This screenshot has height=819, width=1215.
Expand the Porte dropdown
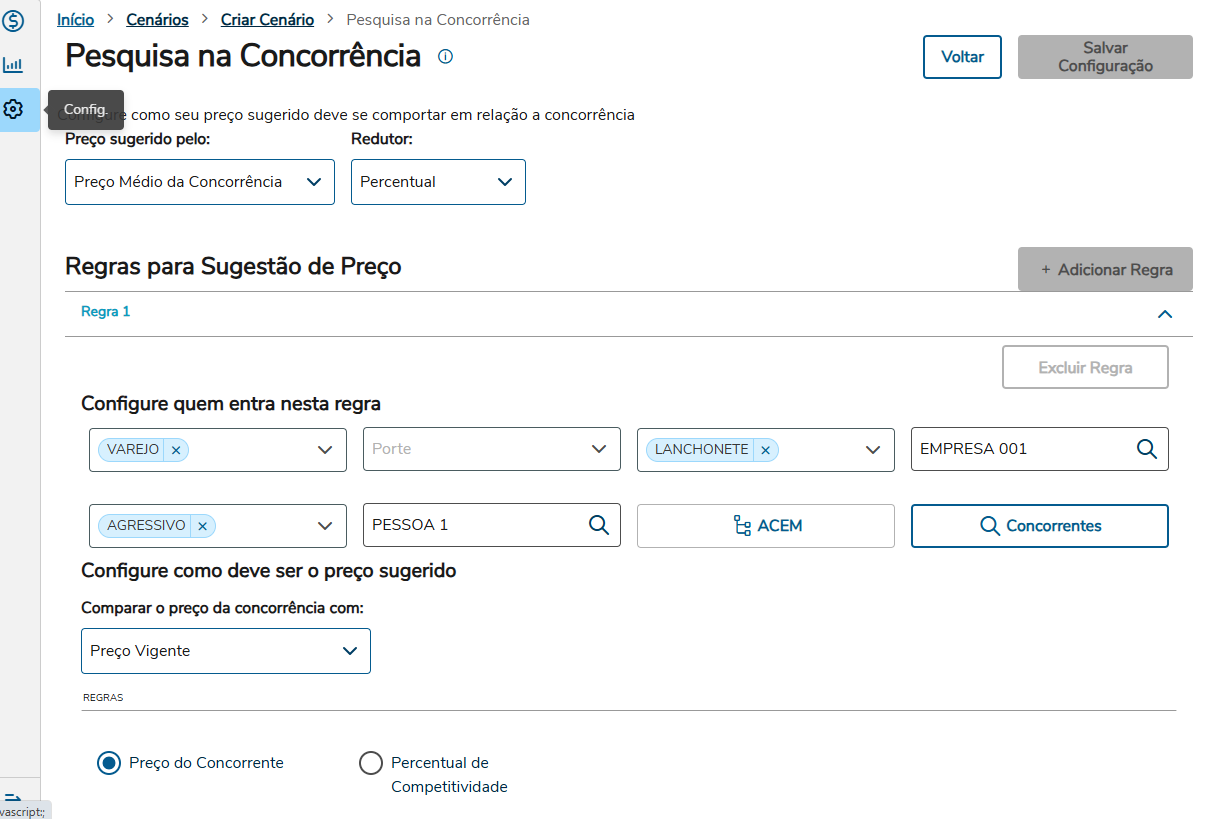[491, 449]
